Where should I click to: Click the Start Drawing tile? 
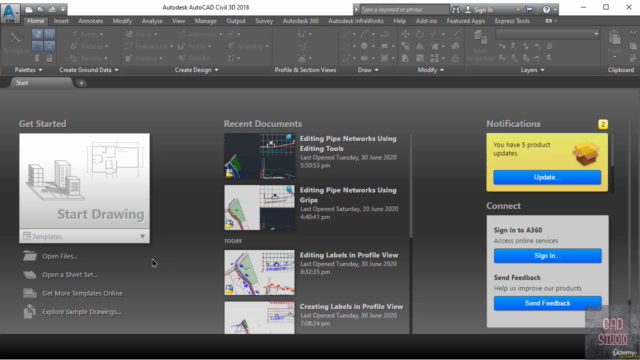(x=84, y=182)
